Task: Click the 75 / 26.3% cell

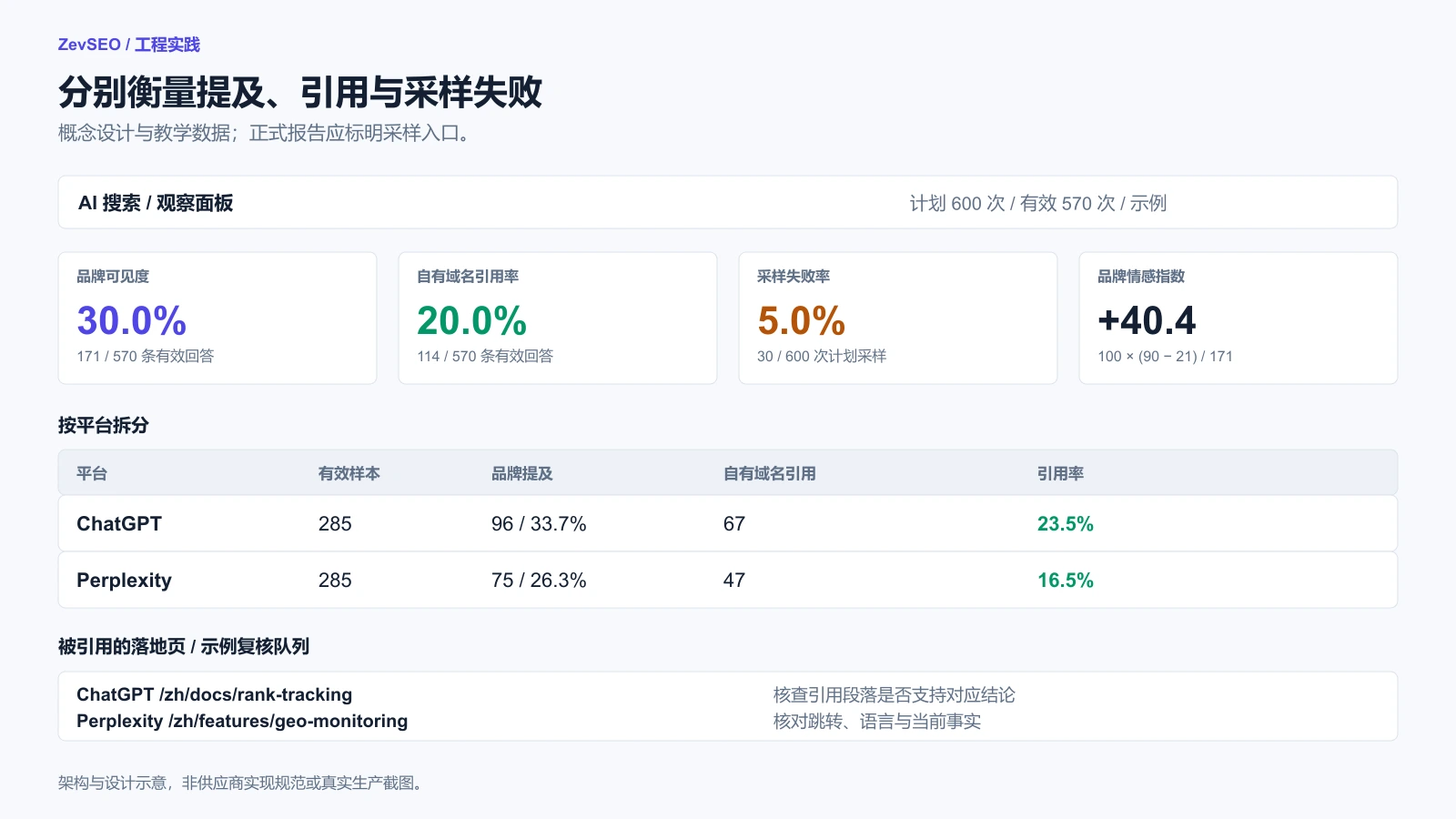Action: tap(539, 580)
